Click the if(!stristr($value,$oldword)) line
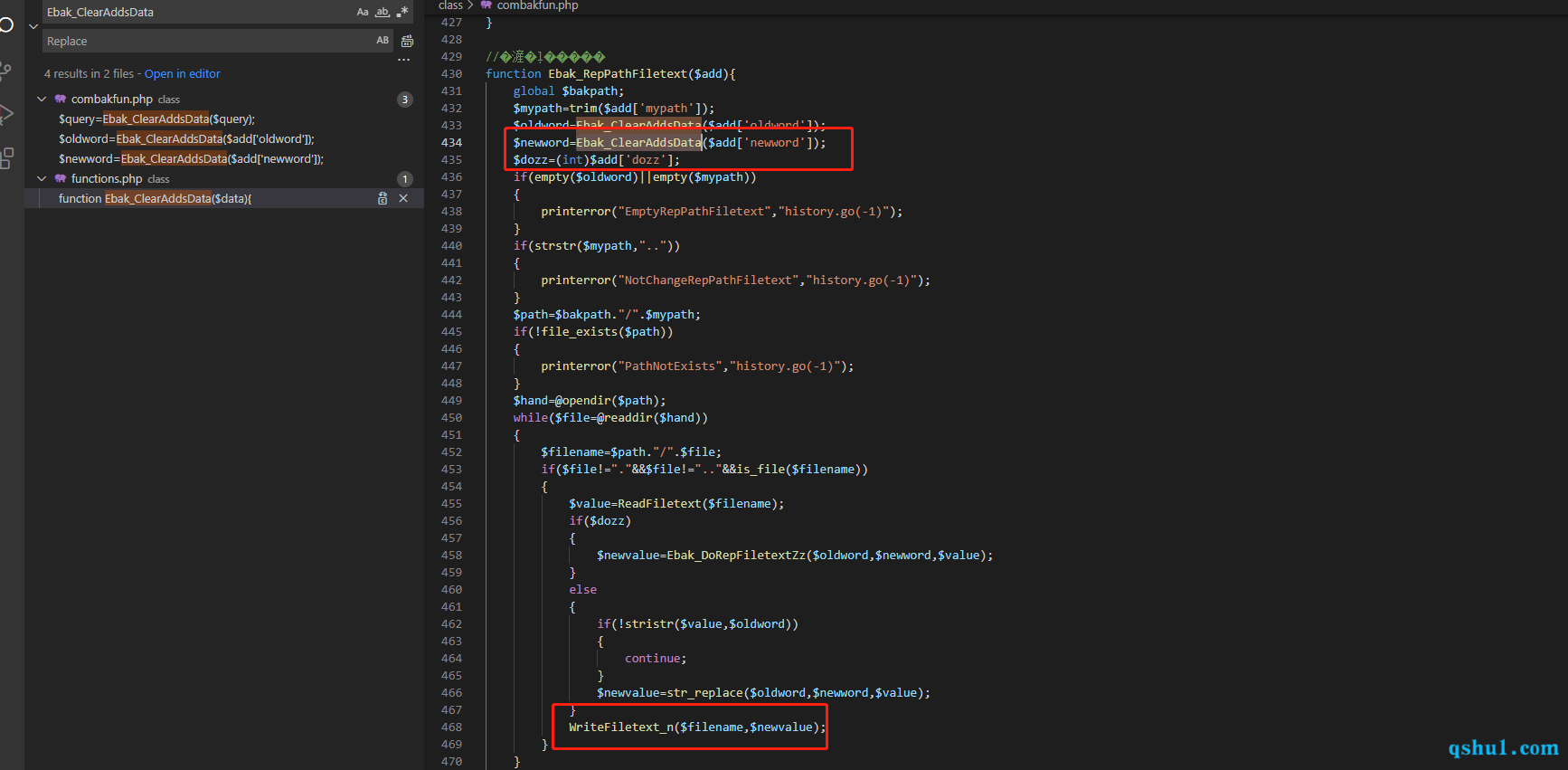This screenshot has height=770, width=1568. click(x=697, y=624)
